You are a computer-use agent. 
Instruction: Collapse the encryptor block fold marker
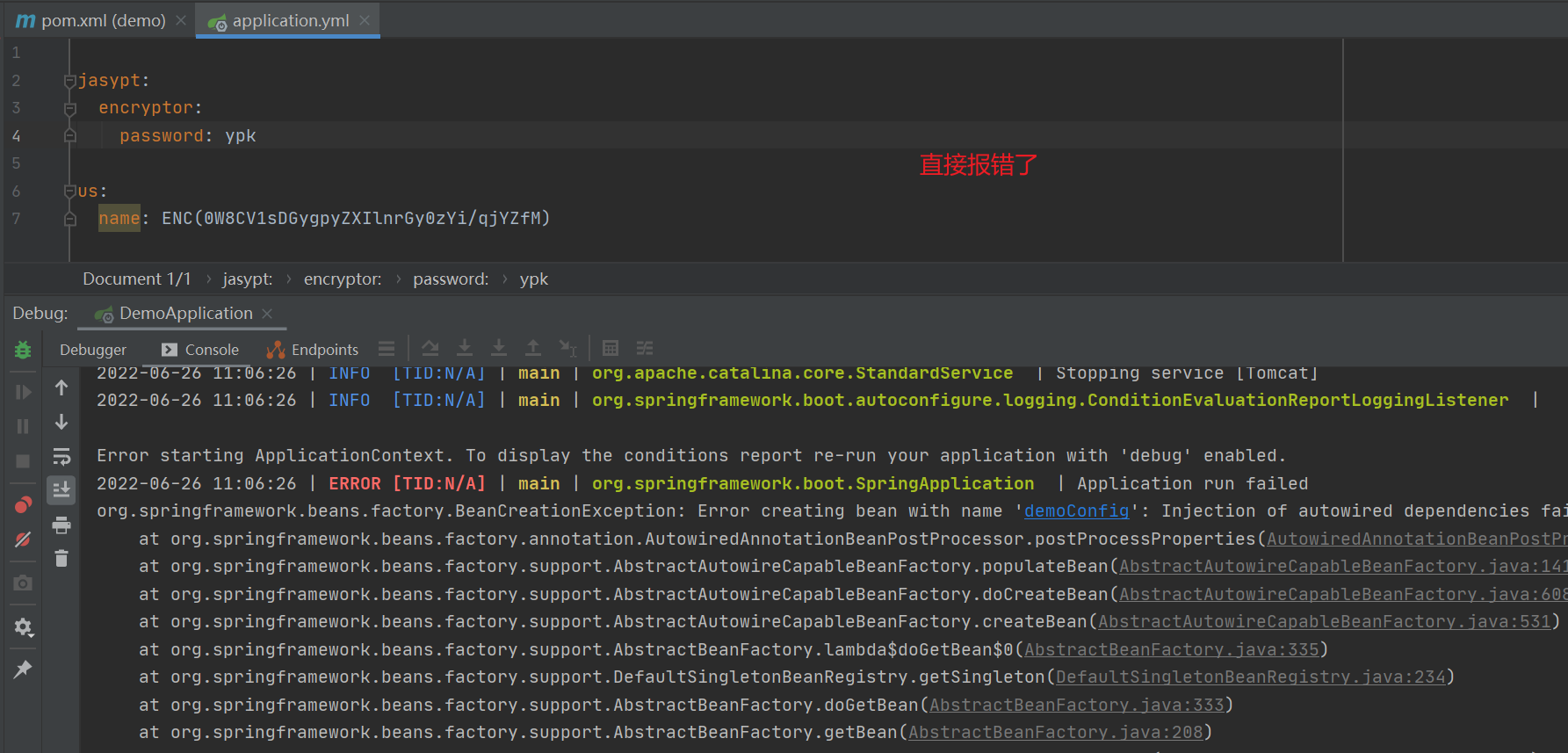(69, 108)
